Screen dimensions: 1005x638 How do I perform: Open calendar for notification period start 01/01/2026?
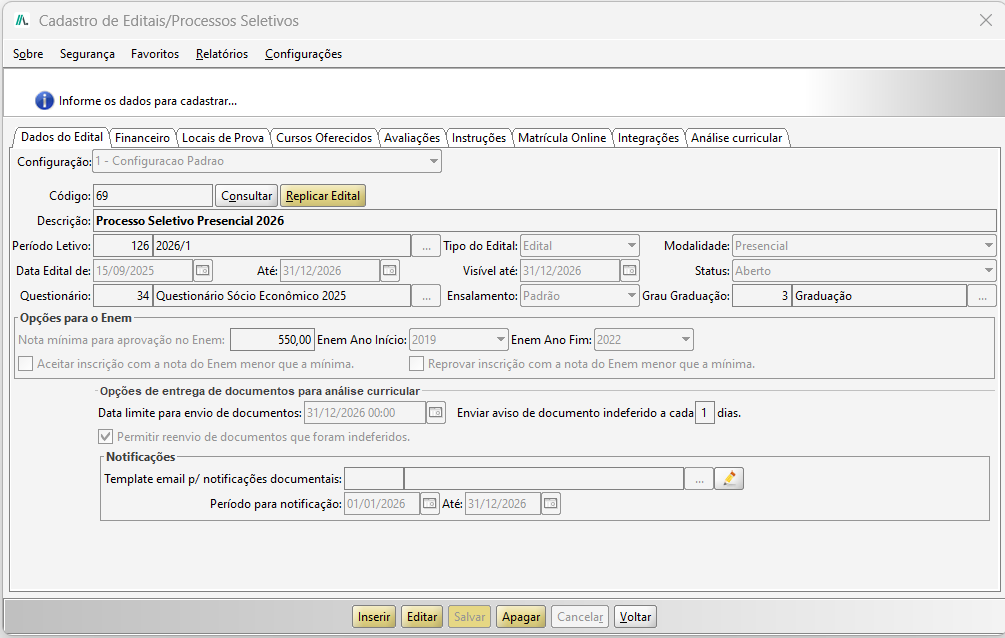tap(429, 503)
